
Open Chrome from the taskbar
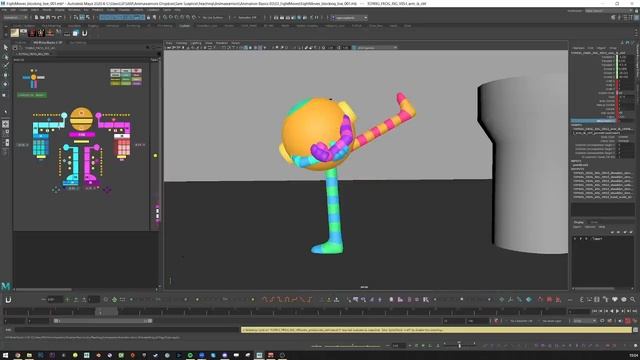click(18, 356)
